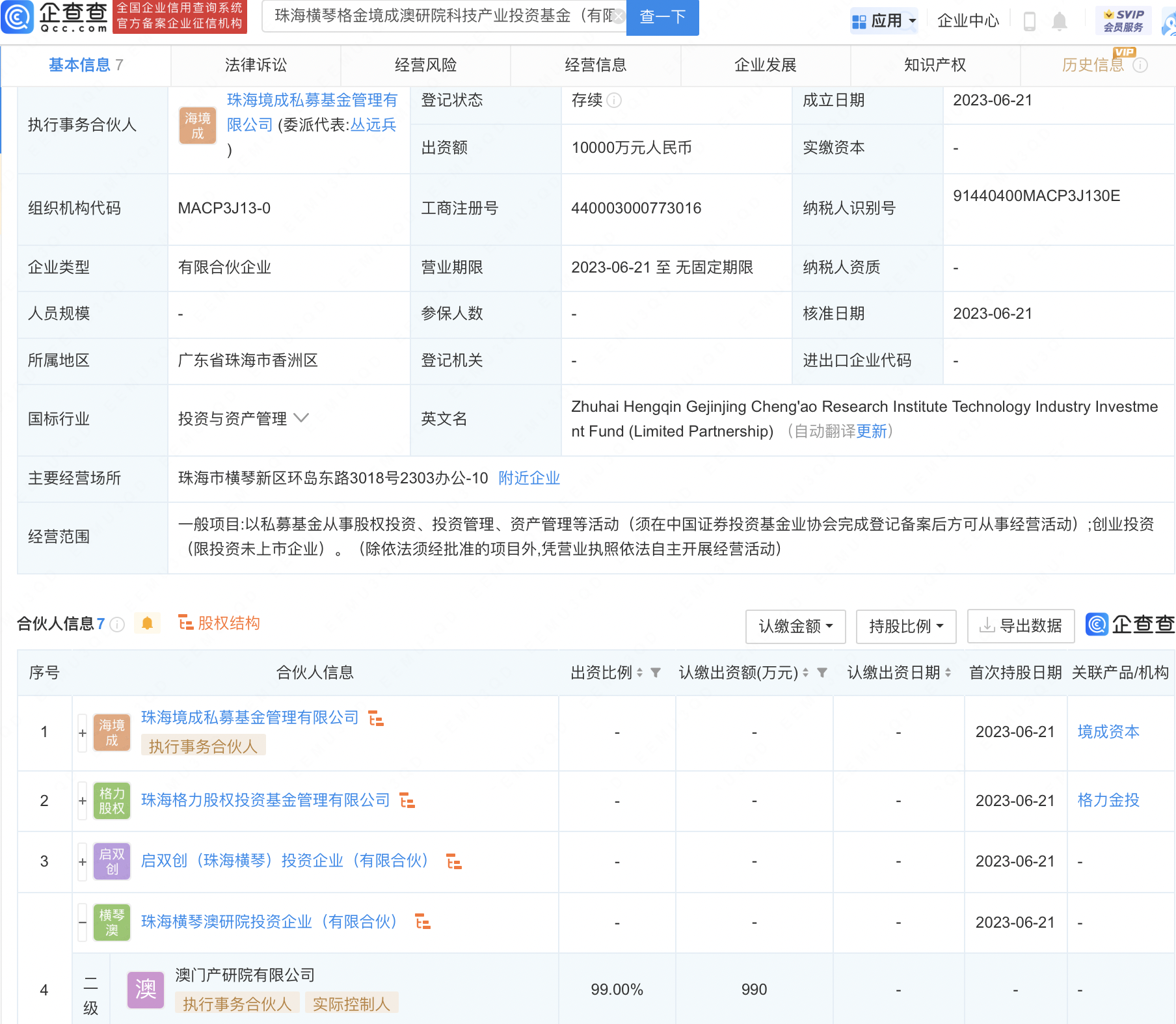
Task: Click 海境成 logo in partner row 1
Action: (112, 733)
